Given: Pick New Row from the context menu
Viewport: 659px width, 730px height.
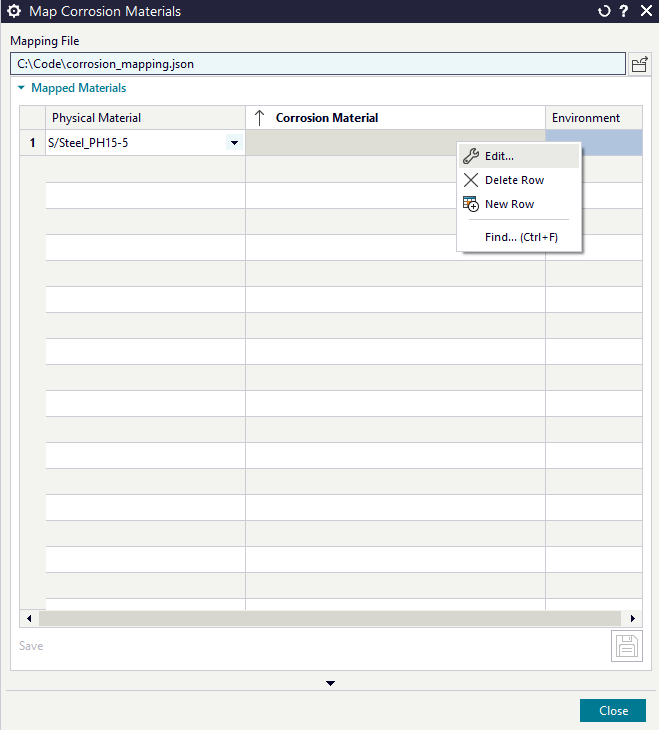Looking at the screenshot, I should (509, 204).
